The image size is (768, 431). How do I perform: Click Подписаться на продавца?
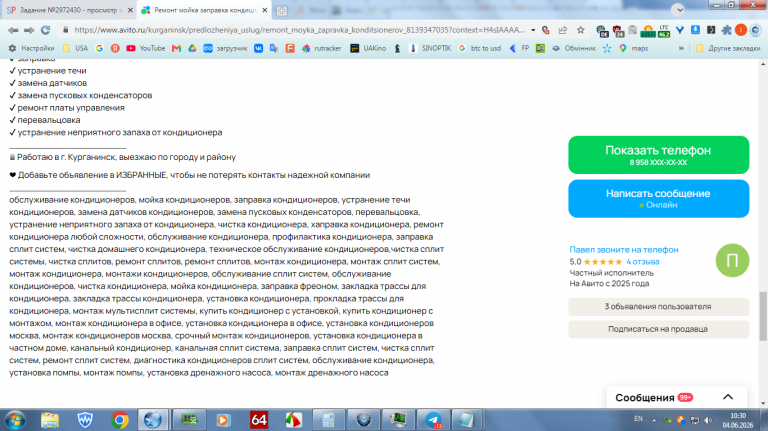pyautogui.click(x=658, y=329)
